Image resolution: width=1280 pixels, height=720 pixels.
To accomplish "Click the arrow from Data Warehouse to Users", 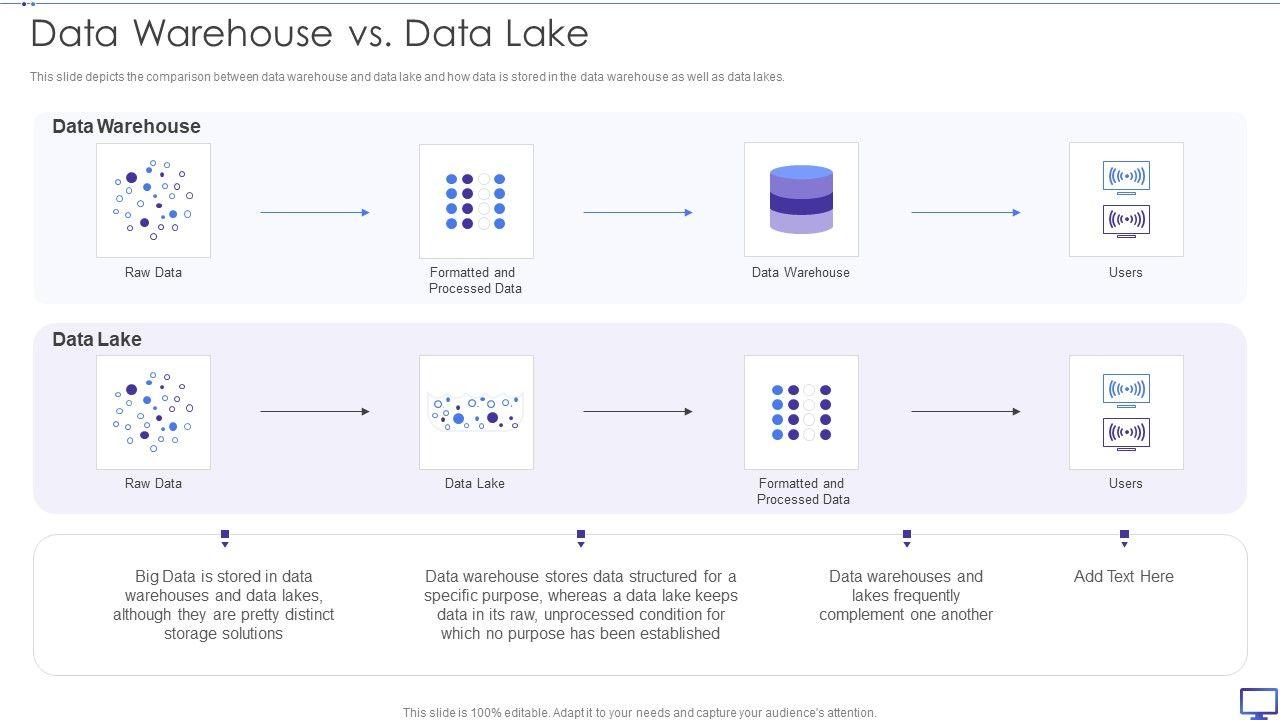I will coord(965,212).
